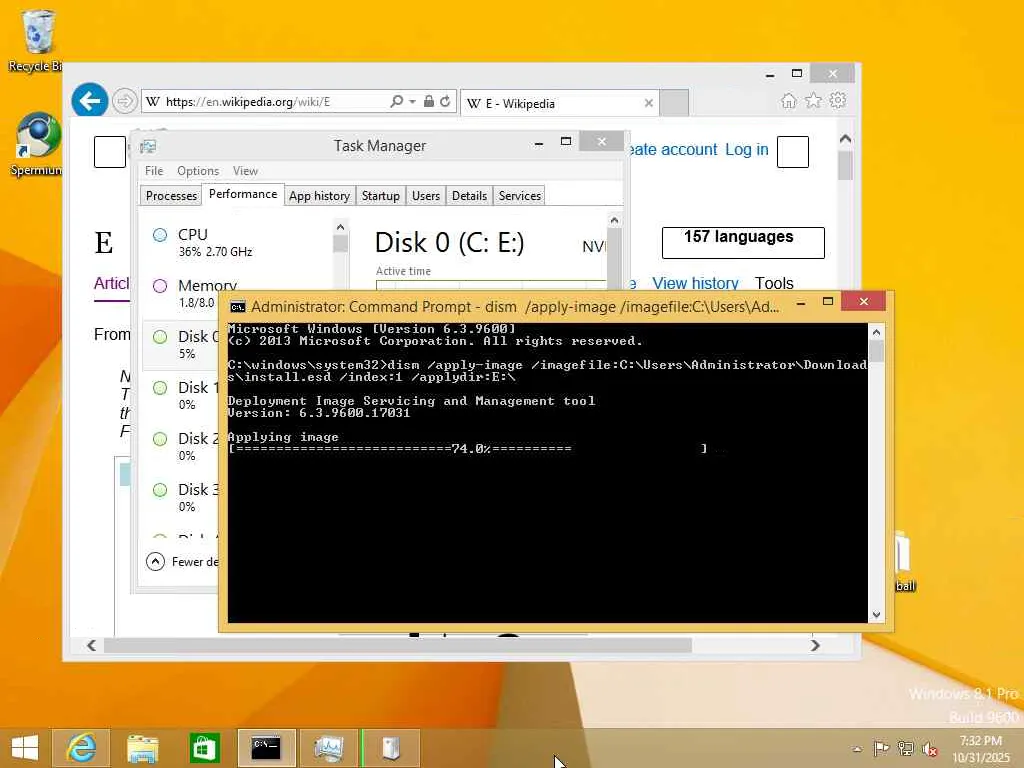Image resolution: width=1024 pixels, height=768 pixels.
Task: Select the Performance tab
Action: [243, 194]
